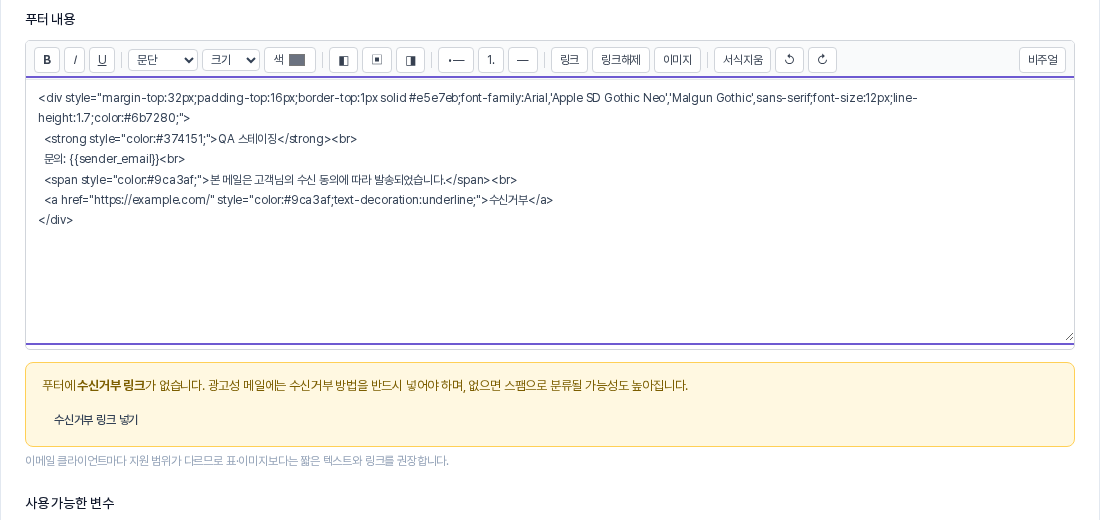
Task: Click the 수신거부 링크 넣기 button
Action: click(96, 420)
